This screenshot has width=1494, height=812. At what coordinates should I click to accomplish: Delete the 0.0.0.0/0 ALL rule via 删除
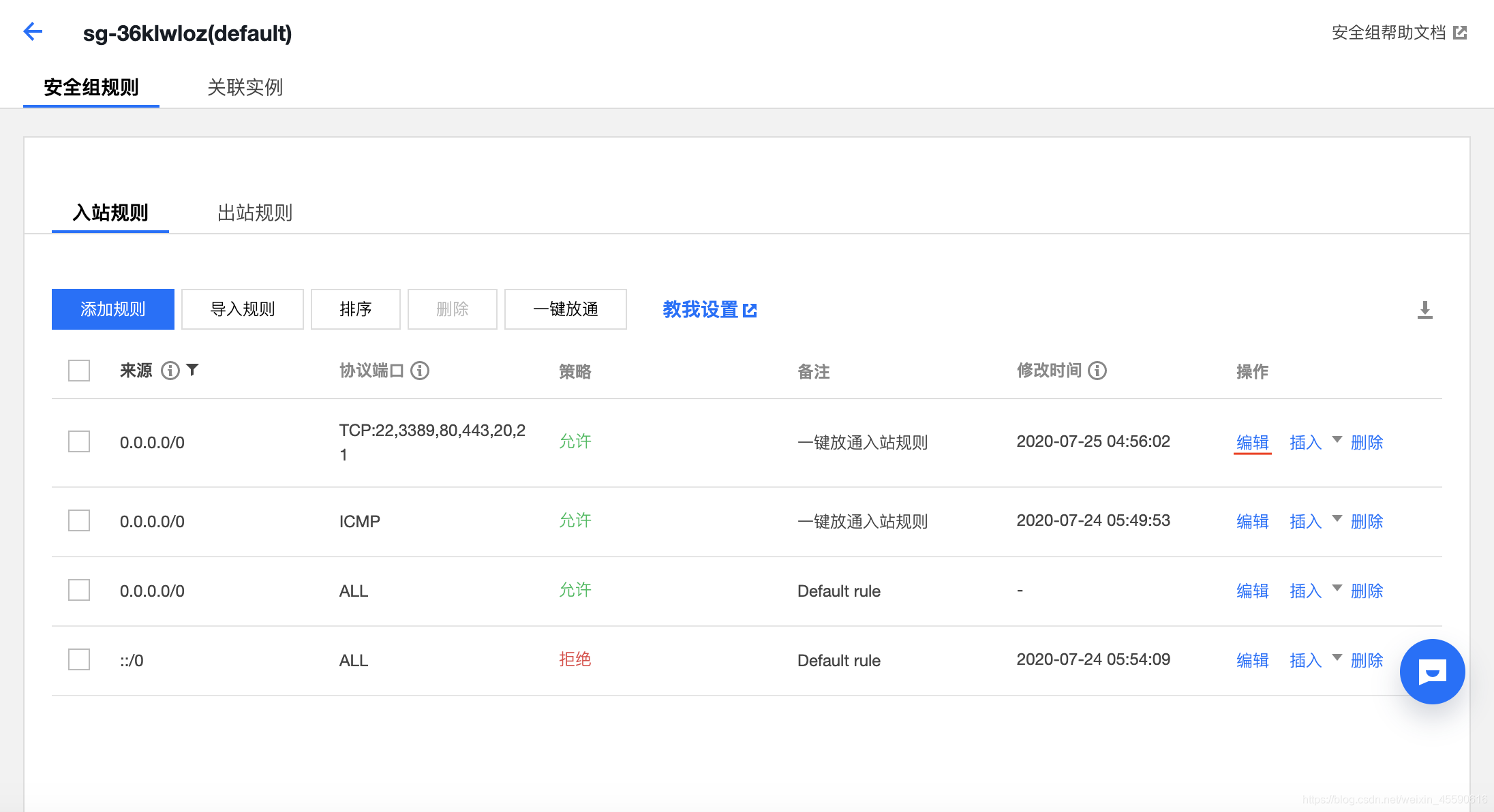click(x=1367, y=591)
